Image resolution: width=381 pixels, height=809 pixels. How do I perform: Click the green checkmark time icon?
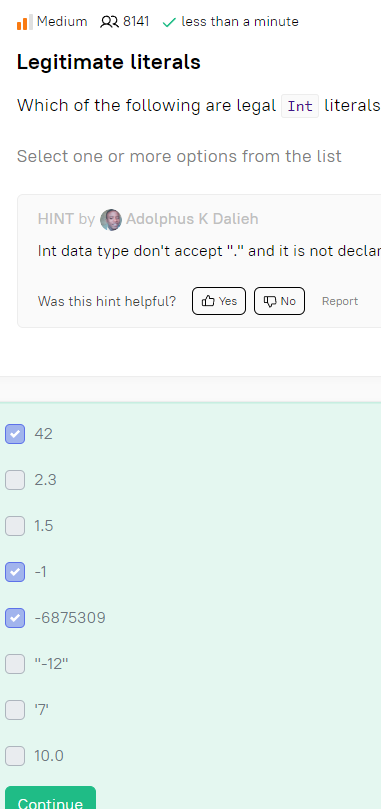coord(169,22)
